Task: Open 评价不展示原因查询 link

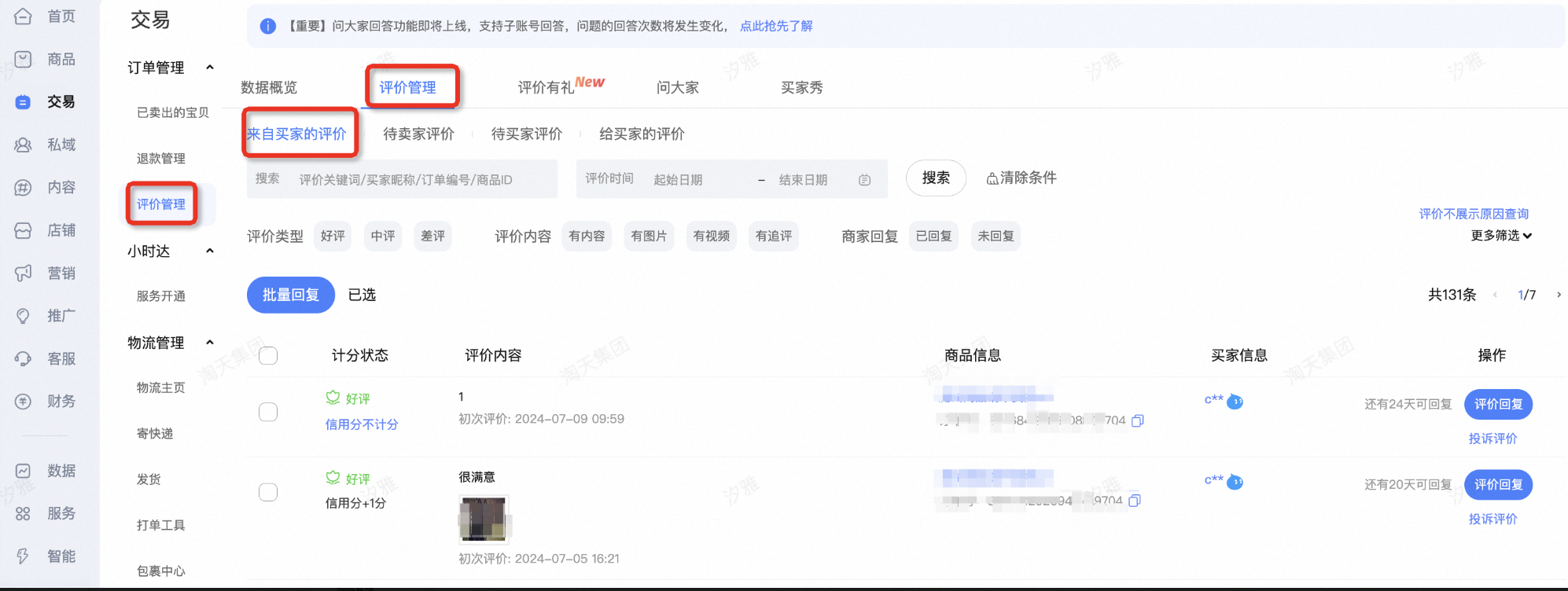Action: [1474, 214]
